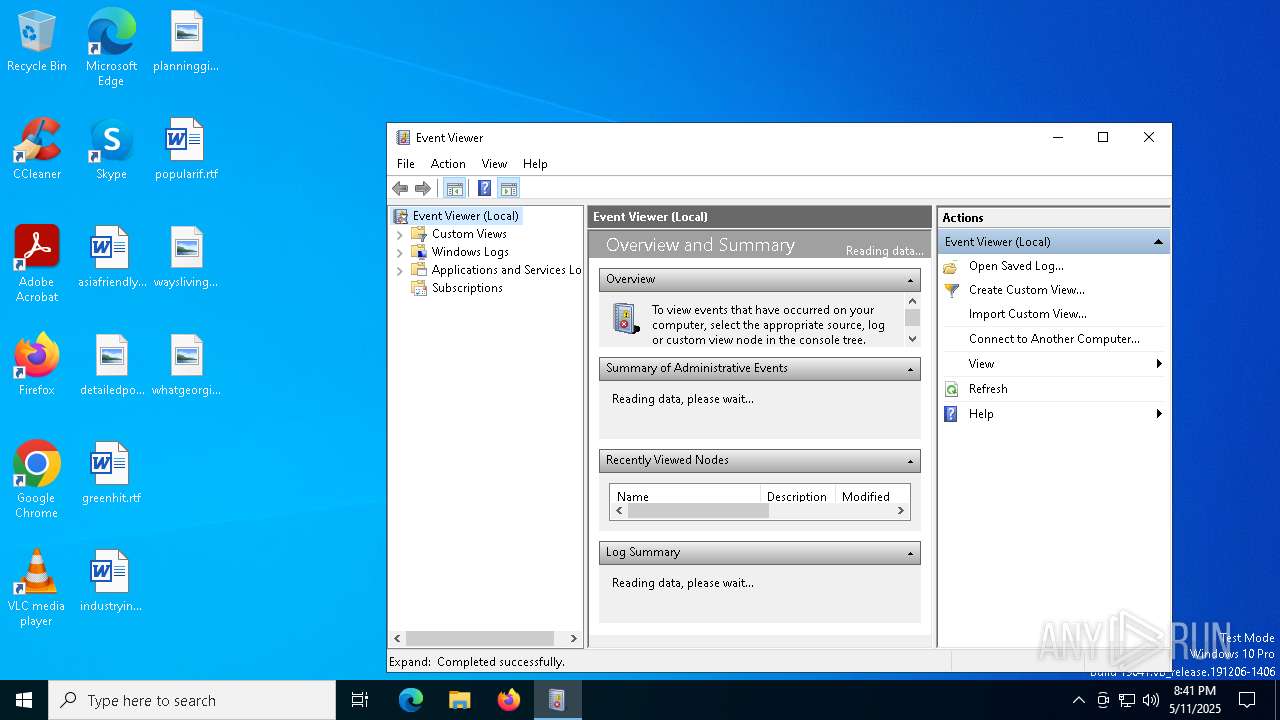Select Google Chrome desktop shortcut
Screen dimensions: 1280x720
click(x=37, y=480)
